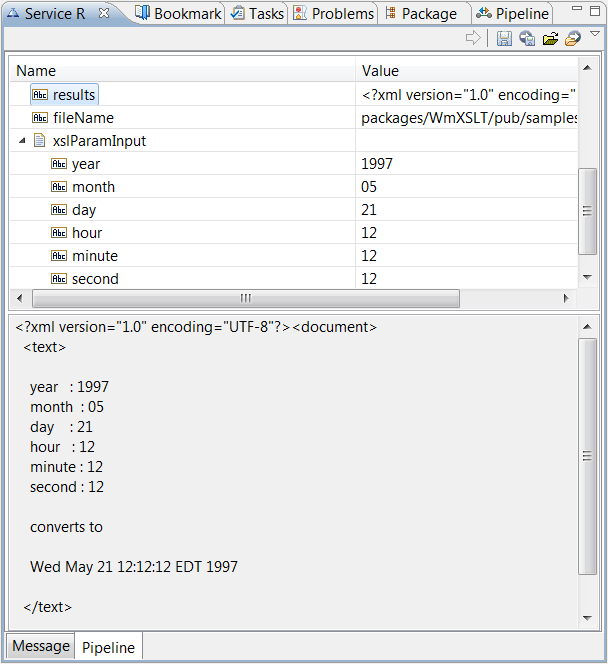Switch to the Bookmark tab
Image resolution: width=608 pixels, height=664 pixels.
[178, 13]
